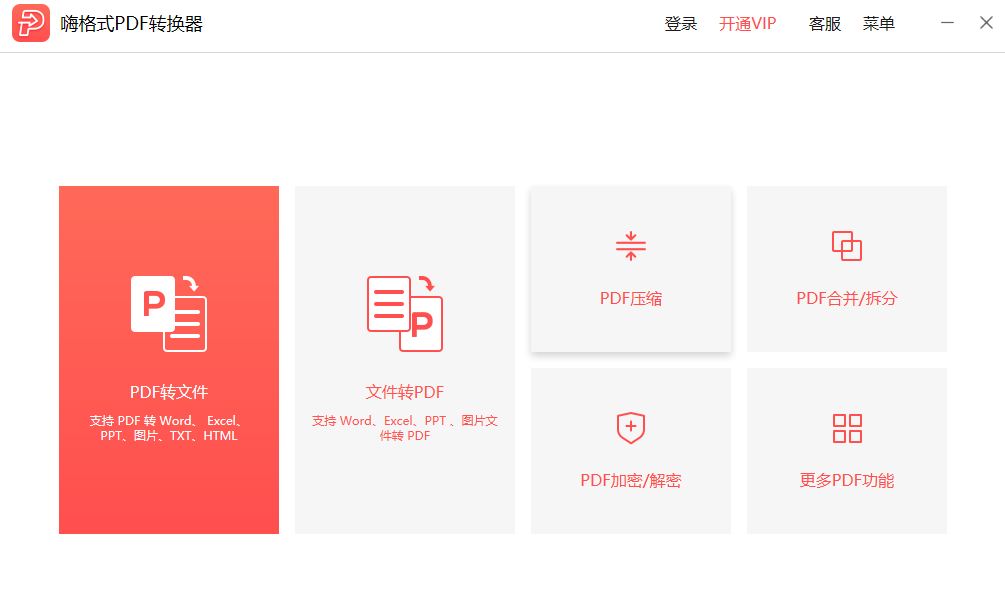Click the 嗨格式 app logo
This screenshot has height=615, width=1005.
click(x=29, y=23)
